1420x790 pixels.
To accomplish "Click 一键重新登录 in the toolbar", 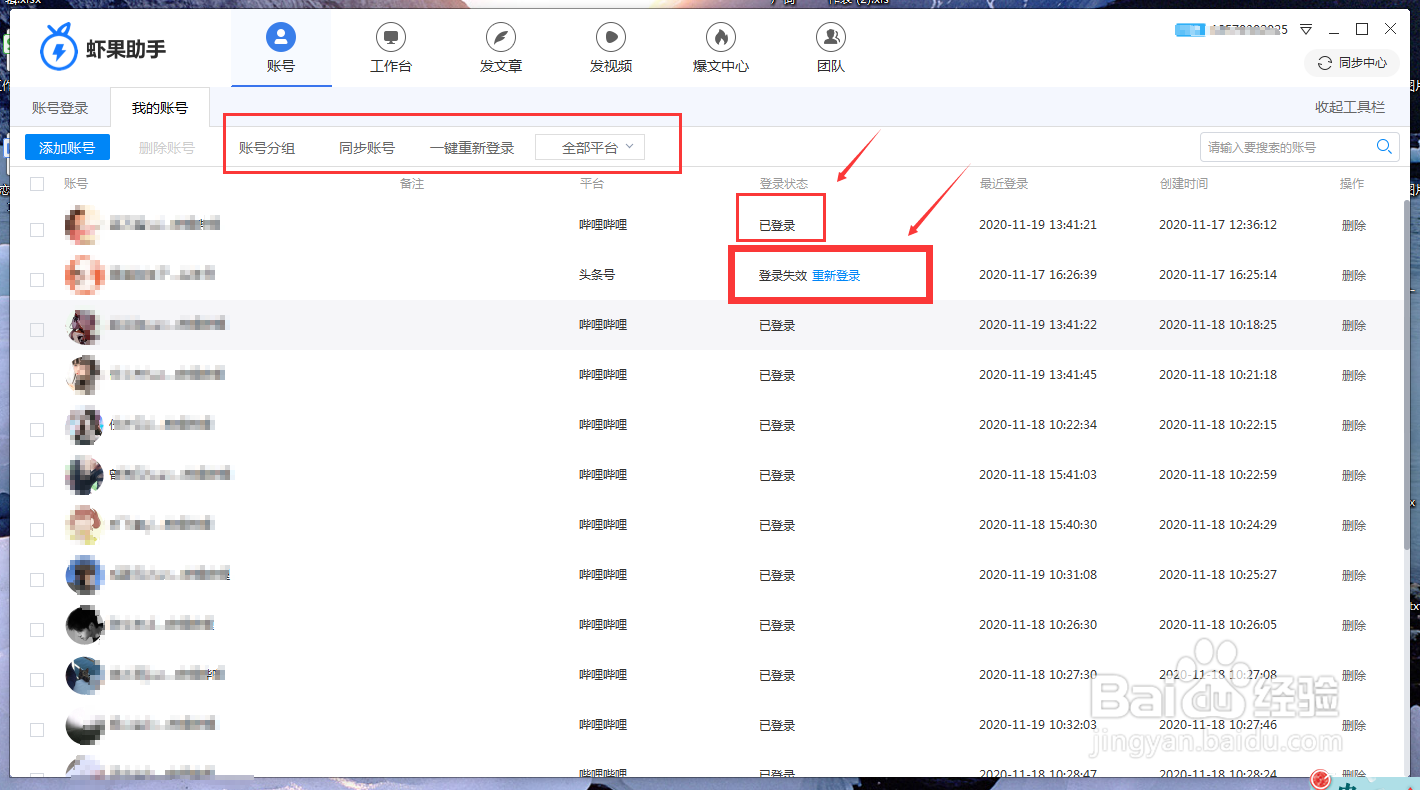I will 472,146.
